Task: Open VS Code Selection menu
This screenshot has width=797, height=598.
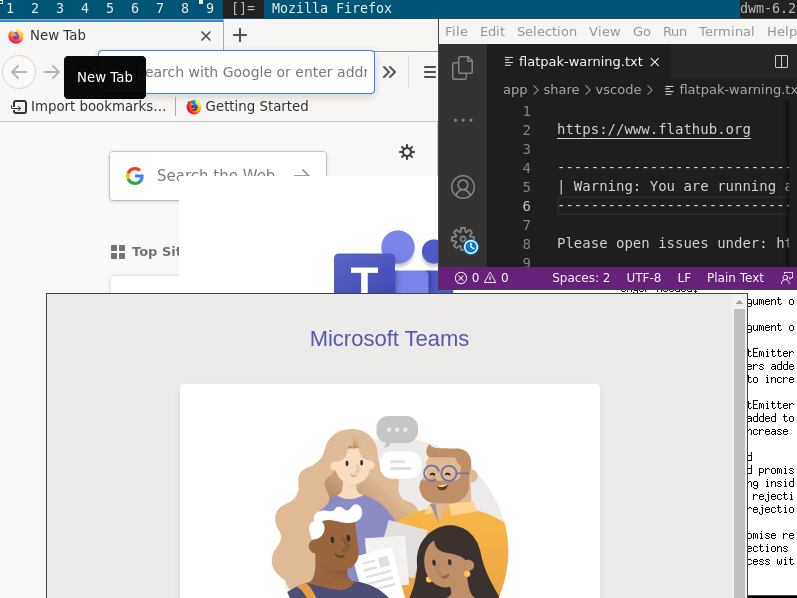Action: pyautogui.click(x=546, y=32)
